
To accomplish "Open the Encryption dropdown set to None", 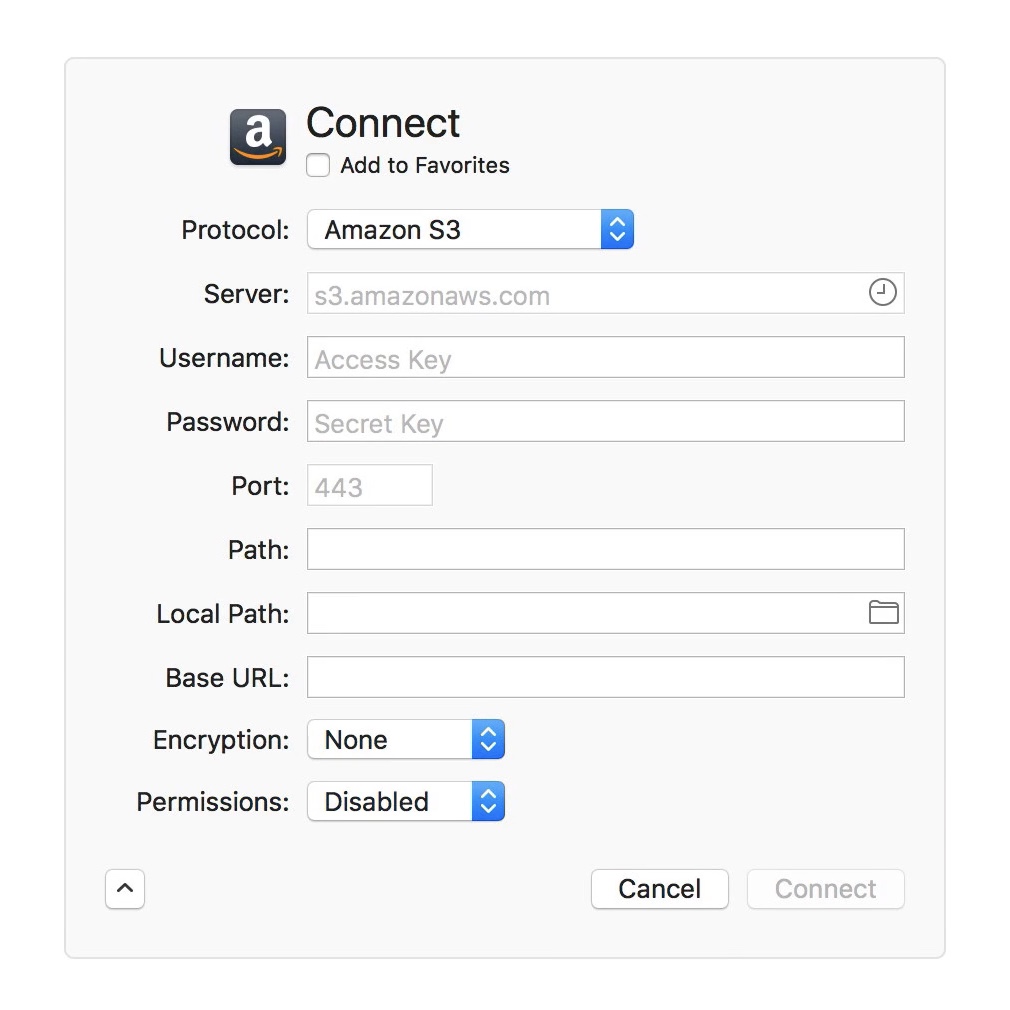I will click(x=405, y=740).
